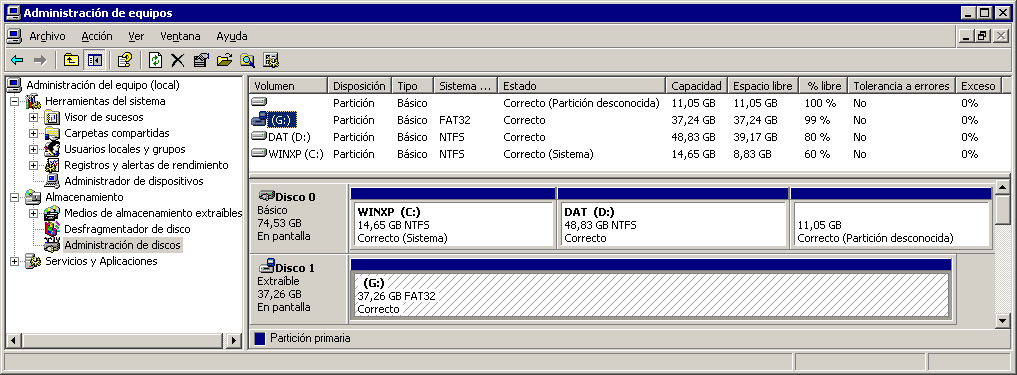1017x375 pixels.
Task: Click the (G:) volume drive icon
Action: pos(259,119)
